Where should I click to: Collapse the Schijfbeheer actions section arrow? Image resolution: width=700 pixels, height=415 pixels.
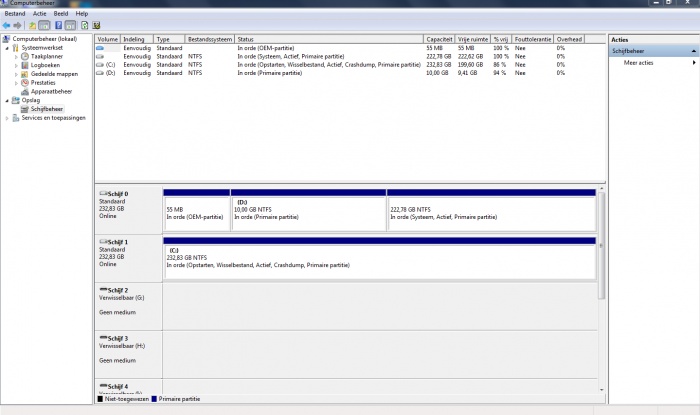(x=694, y=50)
